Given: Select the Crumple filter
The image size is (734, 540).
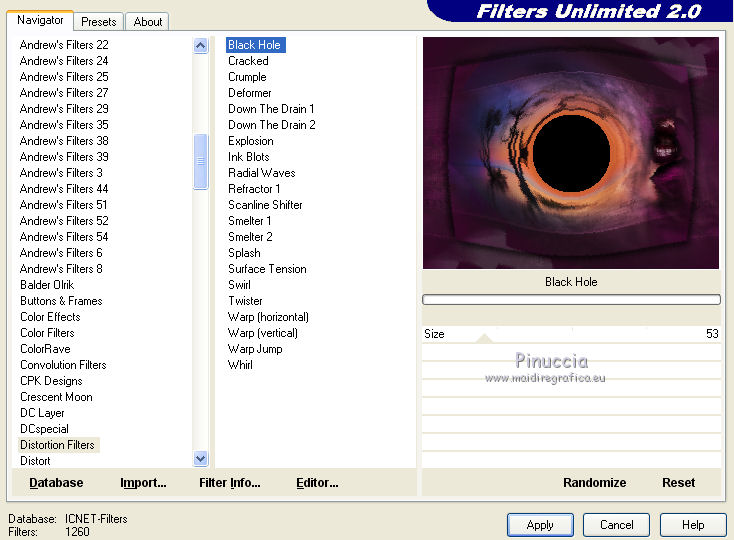Looking at the screenshot, I should [247, 77].
